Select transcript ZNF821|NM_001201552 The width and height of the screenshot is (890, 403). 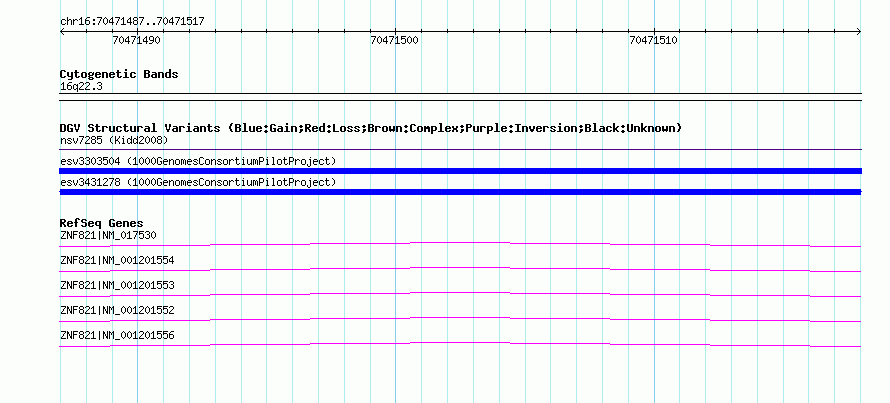pos(117,310)
